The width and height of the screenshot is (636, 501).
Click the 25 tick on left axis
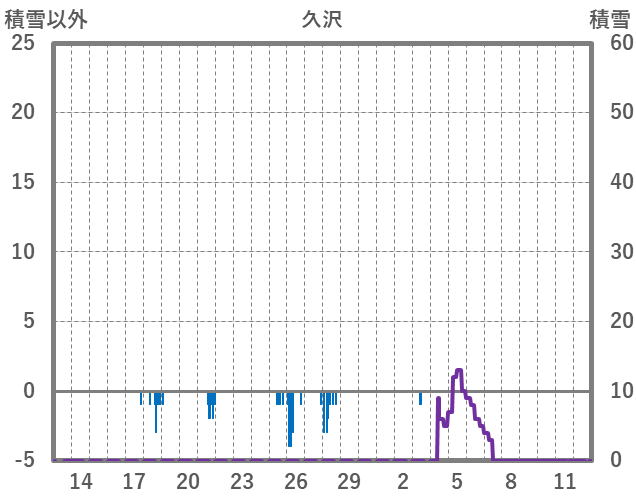coord(23,43)
